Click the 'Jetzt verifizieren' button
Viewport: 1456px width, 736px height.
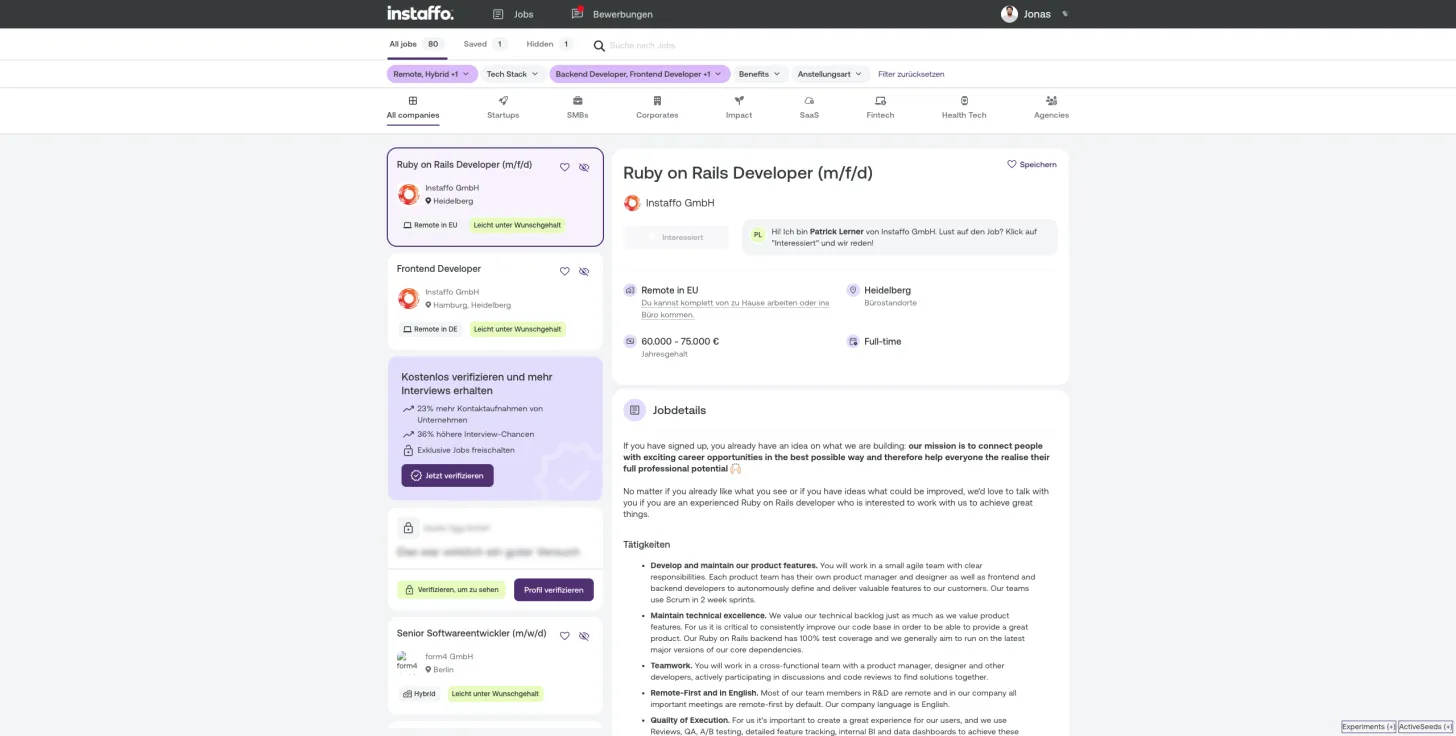(x=447, y=476)
